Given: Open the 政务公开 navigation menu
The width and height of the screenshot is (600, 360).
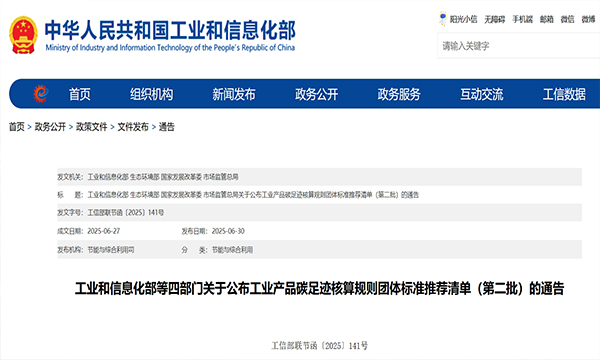Looking at the screenshot, I should 316,94.
